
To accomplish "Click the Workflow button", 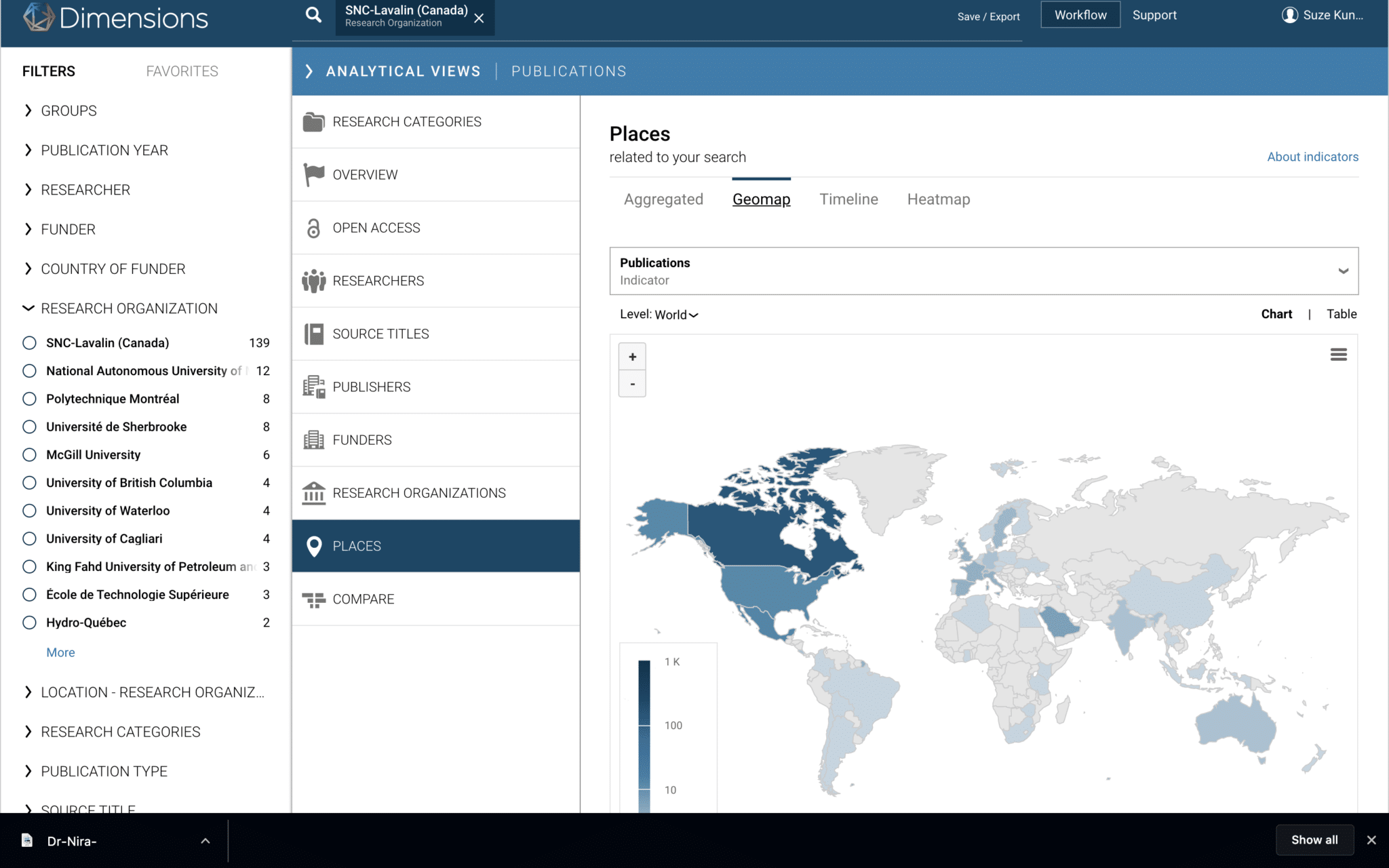I will [x=1080, y=15].
